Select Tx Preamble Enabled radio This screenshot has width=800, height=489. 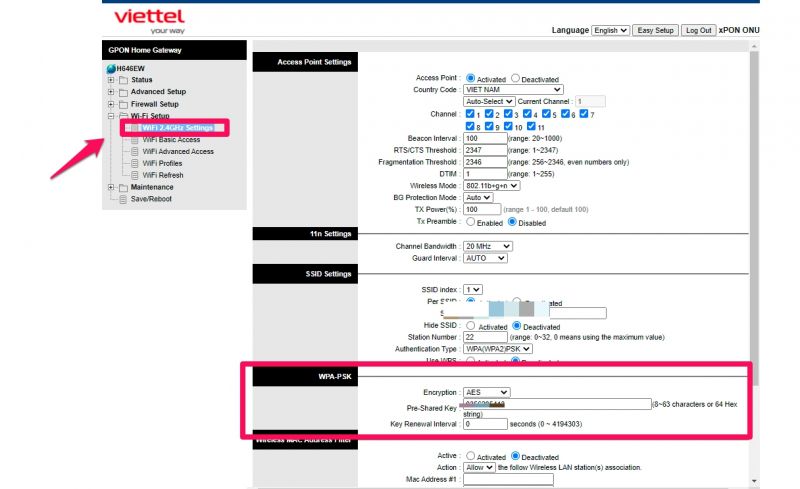(x=470, y=222)
